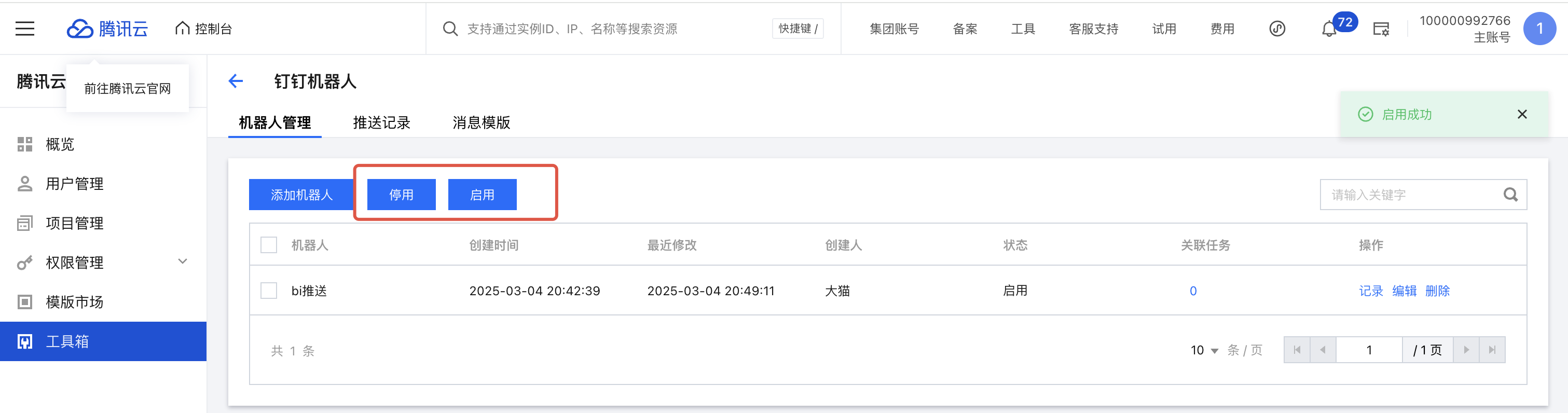The image size is (1568, 413).
Task: Close the 启用成功 notification
Action: [x=1522, y=114]
